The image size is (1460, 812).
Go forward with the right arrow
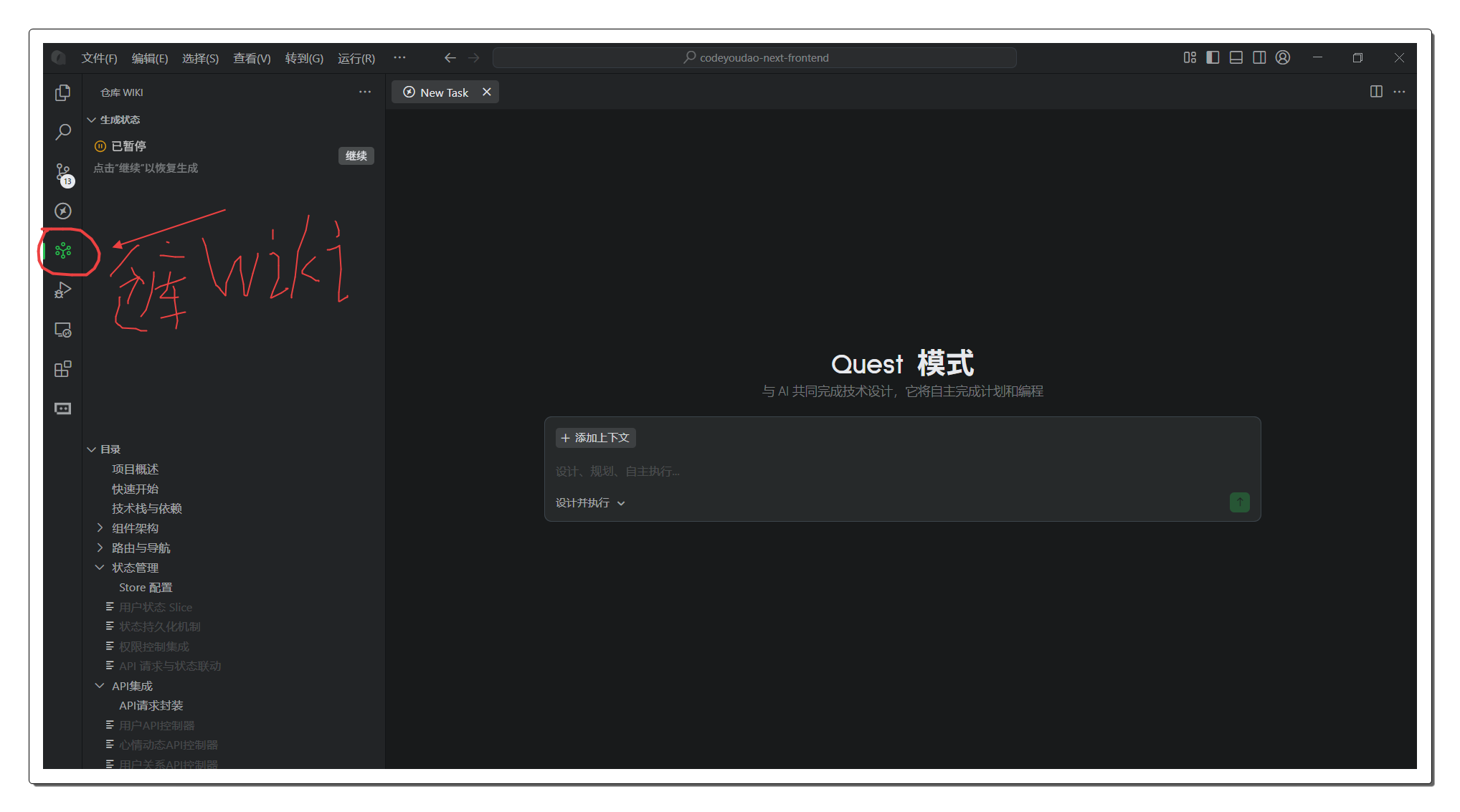coord(474,57)
